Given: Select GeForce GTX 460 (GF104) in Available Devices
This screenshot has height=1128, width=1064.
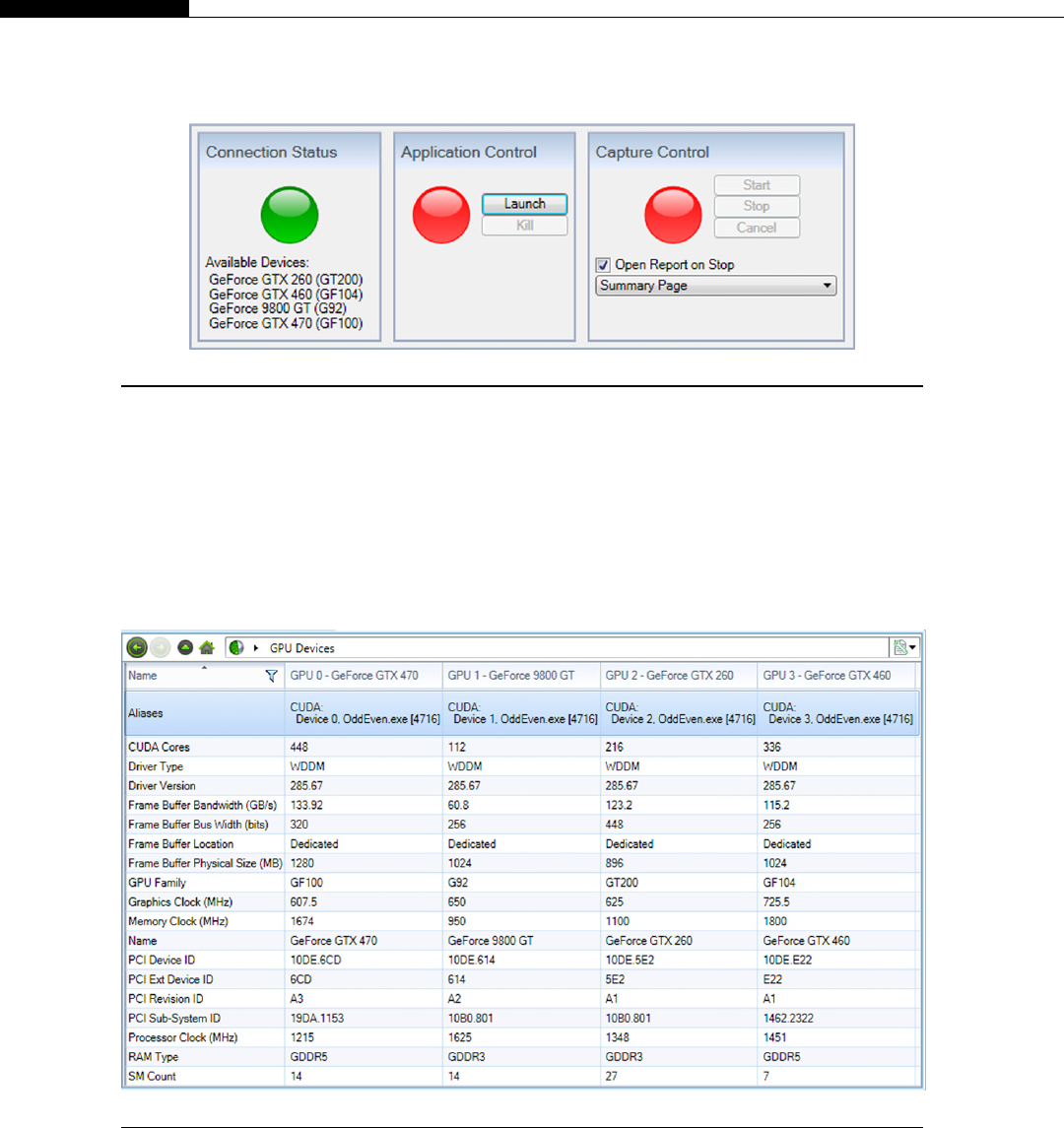Looking at the screenshot, I should 286,295.
